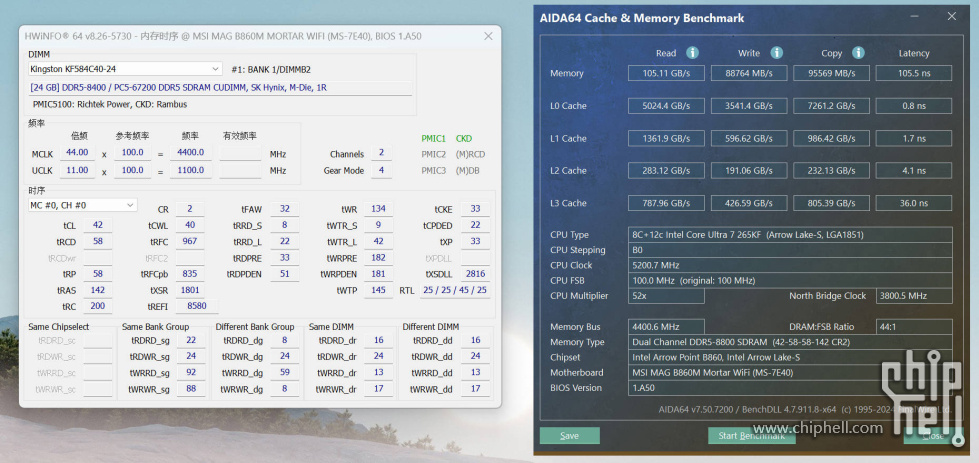Screen dimensions: 979x463
Task: Click the tRCD value 58
Action: tap(98, 241)
